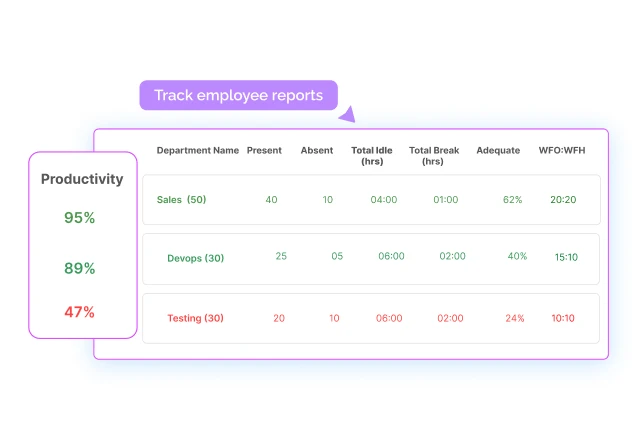The image size is (638, 440).
Task: Click the WFO:WFH column header
Action: click(562, 150)
